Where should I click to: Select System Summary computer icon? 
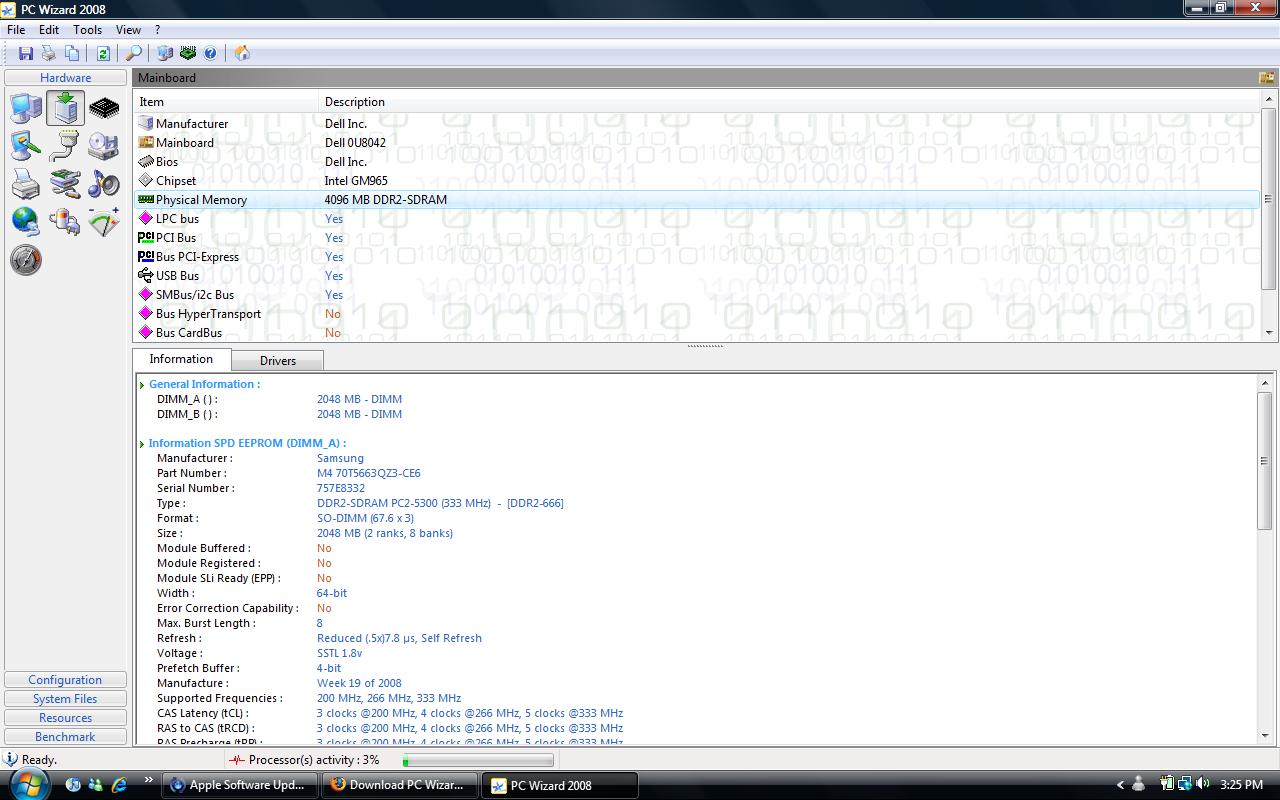click(26, 108)
